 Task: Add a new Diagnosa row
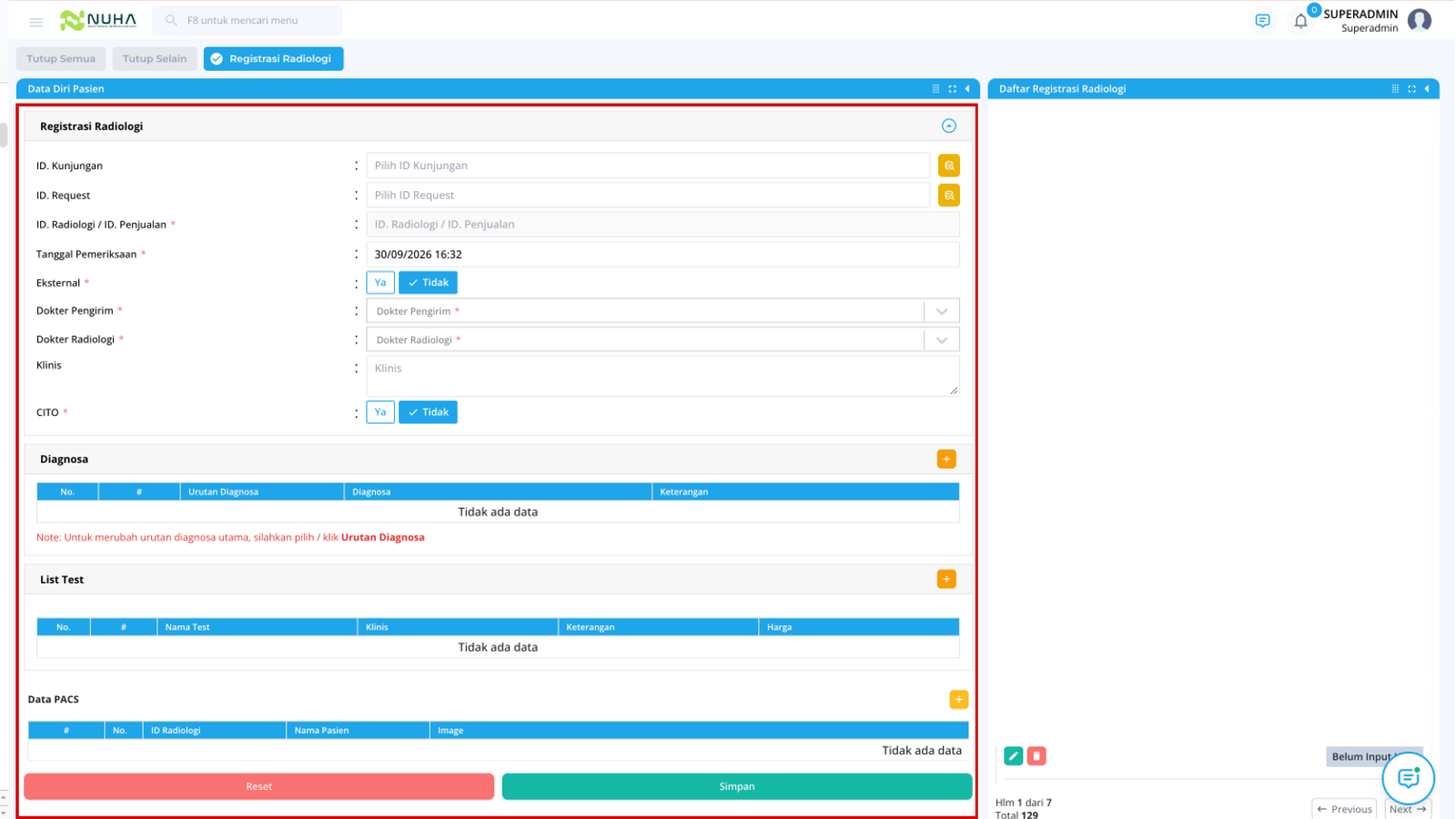[946, 459]
